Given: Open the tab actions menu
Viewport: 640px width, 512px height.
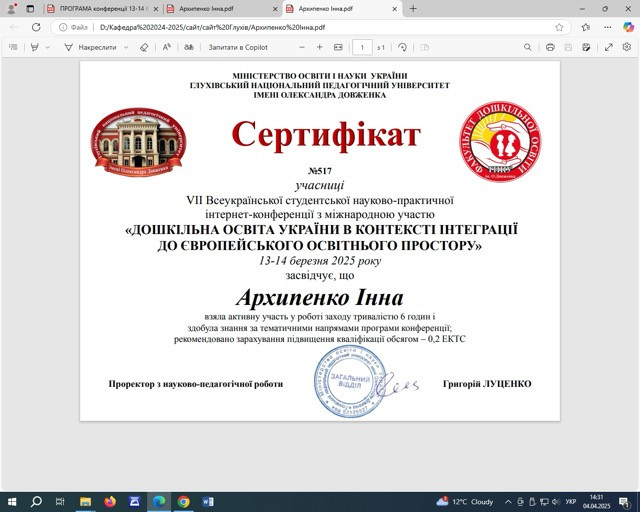Looking at the screenshot, I should (30, 9).
